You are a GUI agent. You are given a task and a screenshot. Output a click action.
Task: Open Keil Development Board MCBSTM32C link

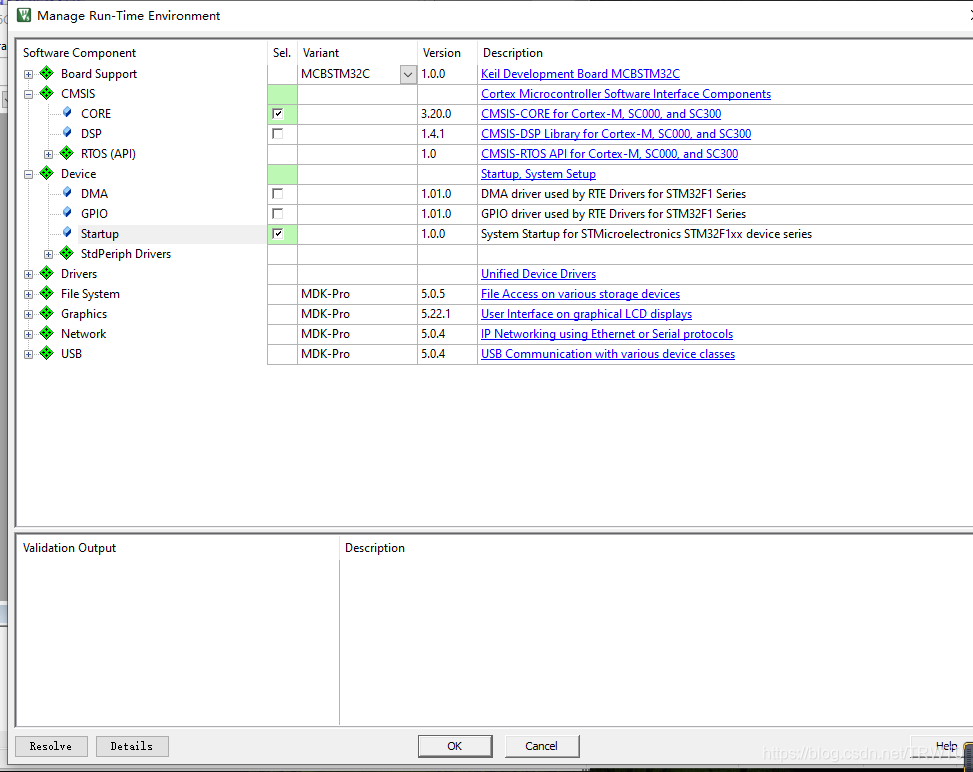tap(580, 74)
